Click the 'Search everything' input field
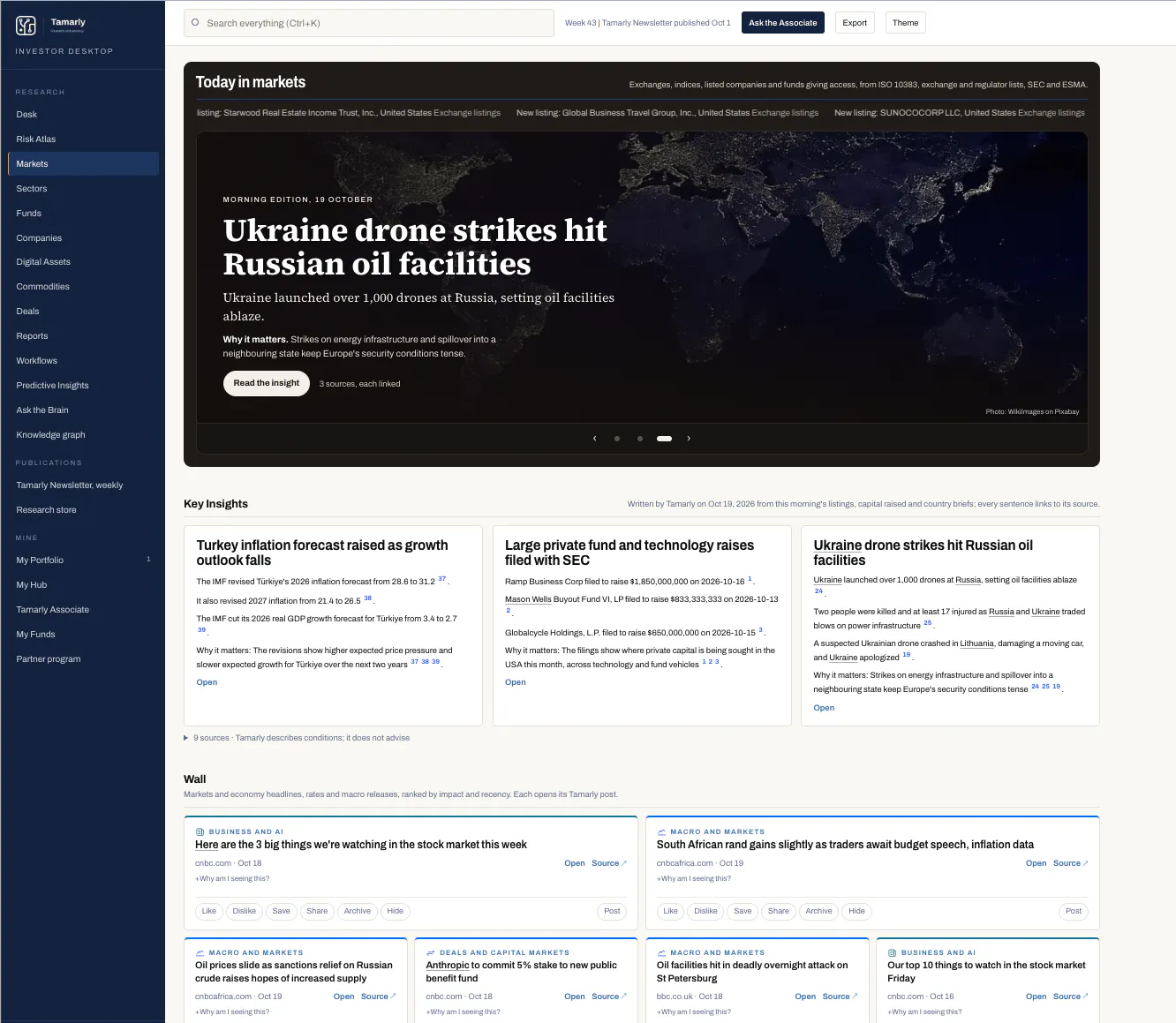1176x1023 pixels. coord(369,23)
